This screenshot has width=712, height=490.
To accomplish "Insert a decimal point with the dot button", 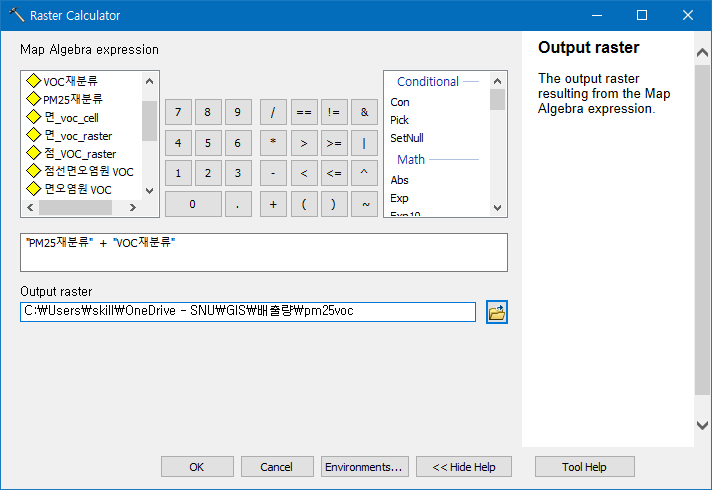I will 237,204.
